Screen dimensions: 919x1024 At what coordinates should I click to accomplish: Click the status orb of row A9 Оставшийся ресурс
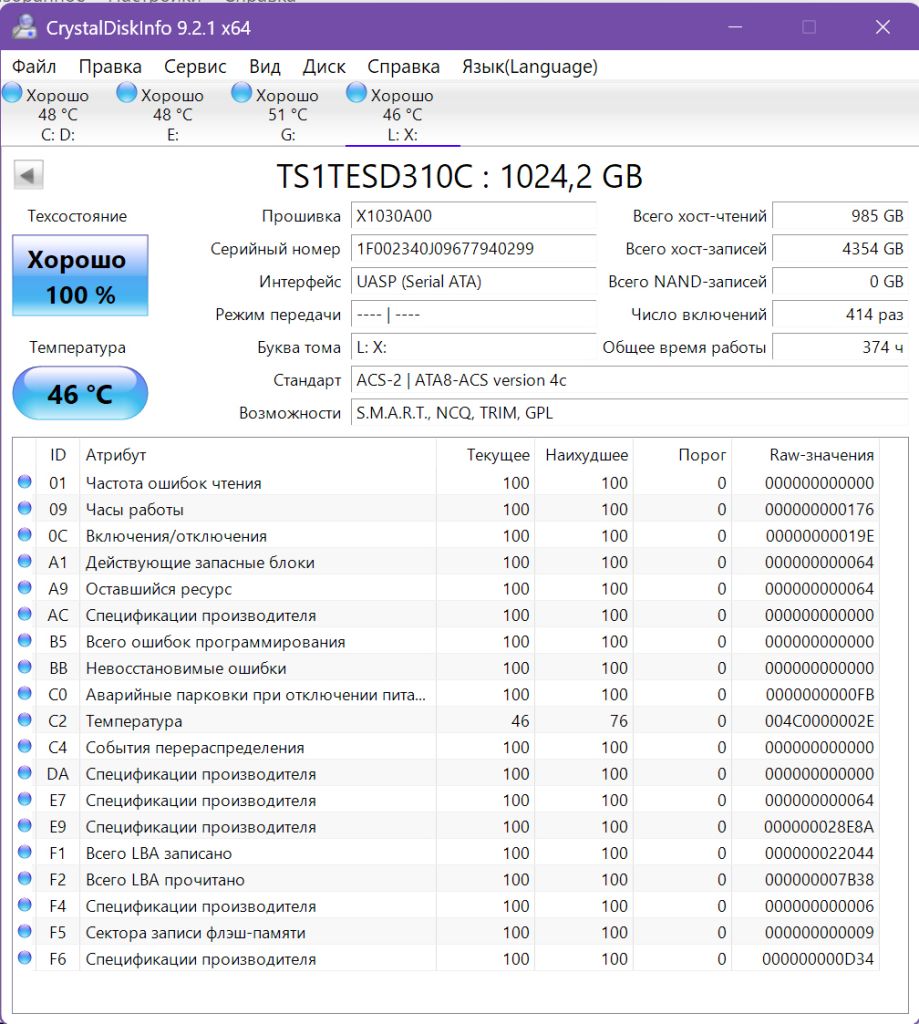tap(25, 588)
